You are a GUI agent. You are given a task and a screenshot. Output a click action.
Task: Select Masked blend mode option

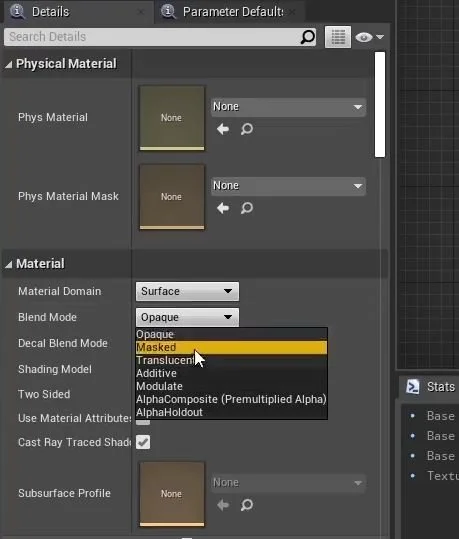tap(231, 347)
